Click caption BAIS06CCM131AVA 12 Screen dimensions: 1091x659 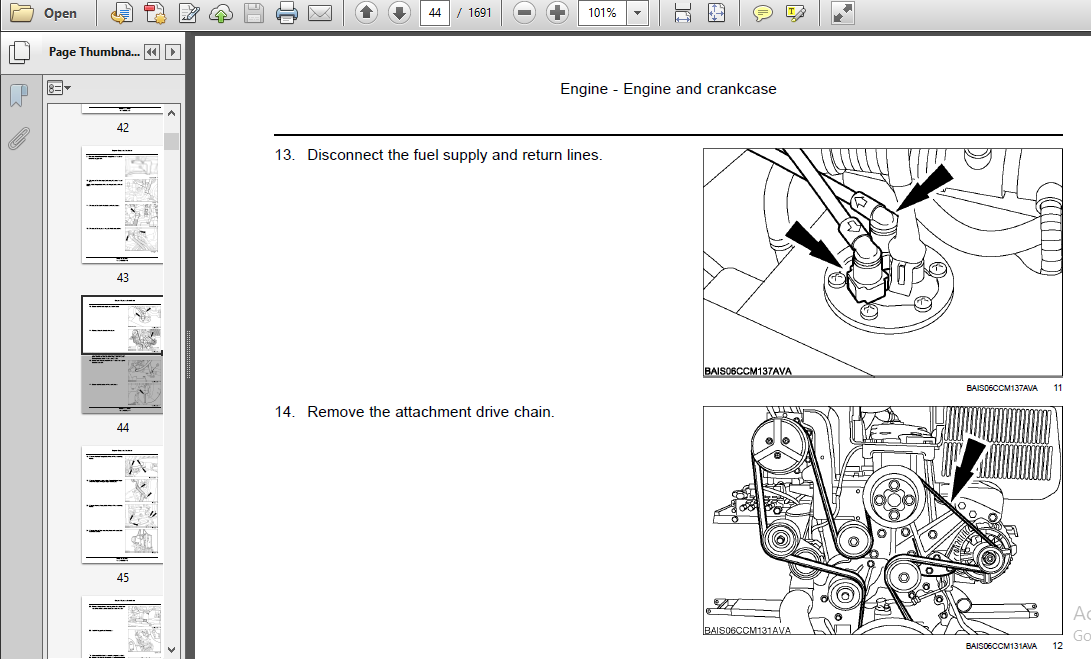coord(1014,646)
